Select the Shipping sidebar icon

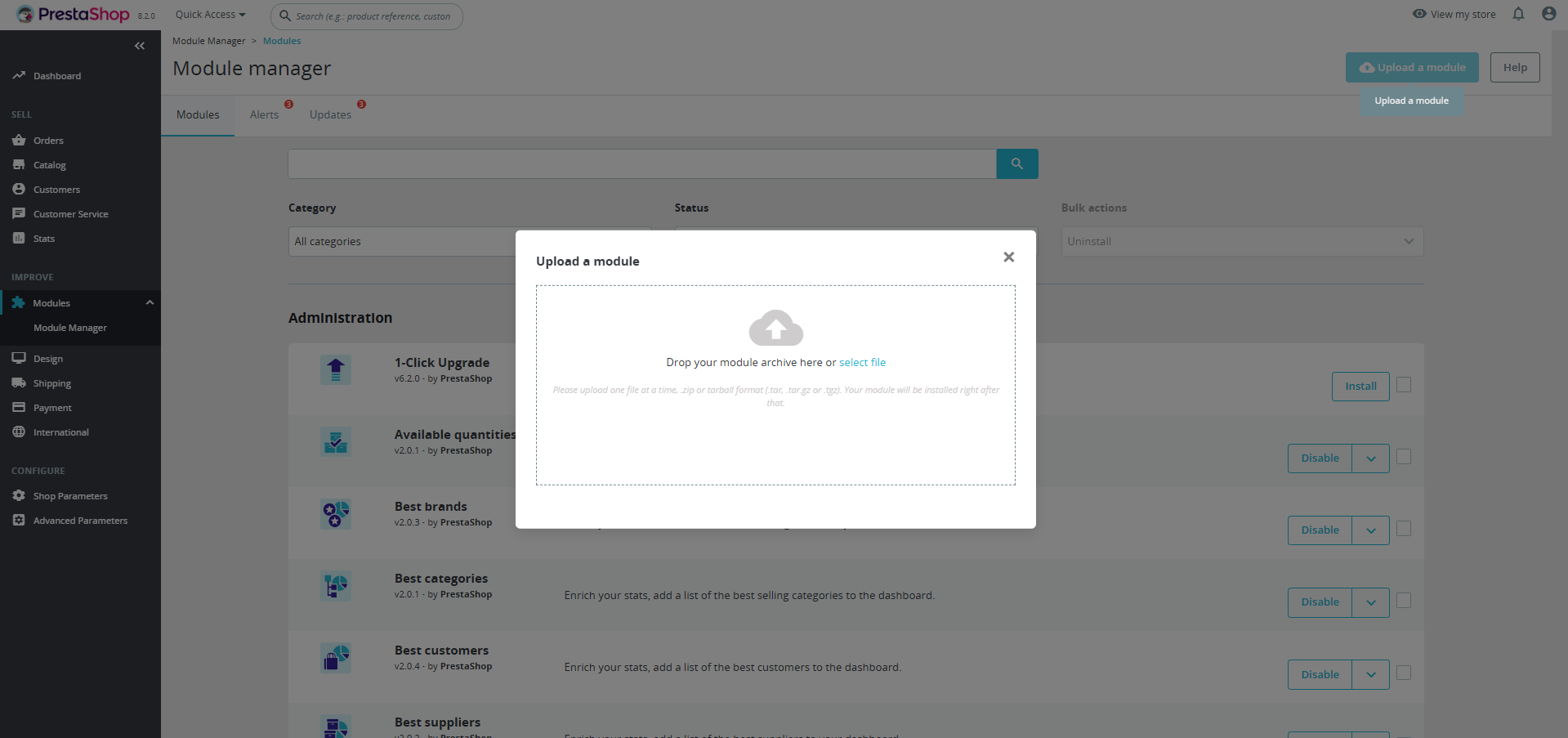18,382
